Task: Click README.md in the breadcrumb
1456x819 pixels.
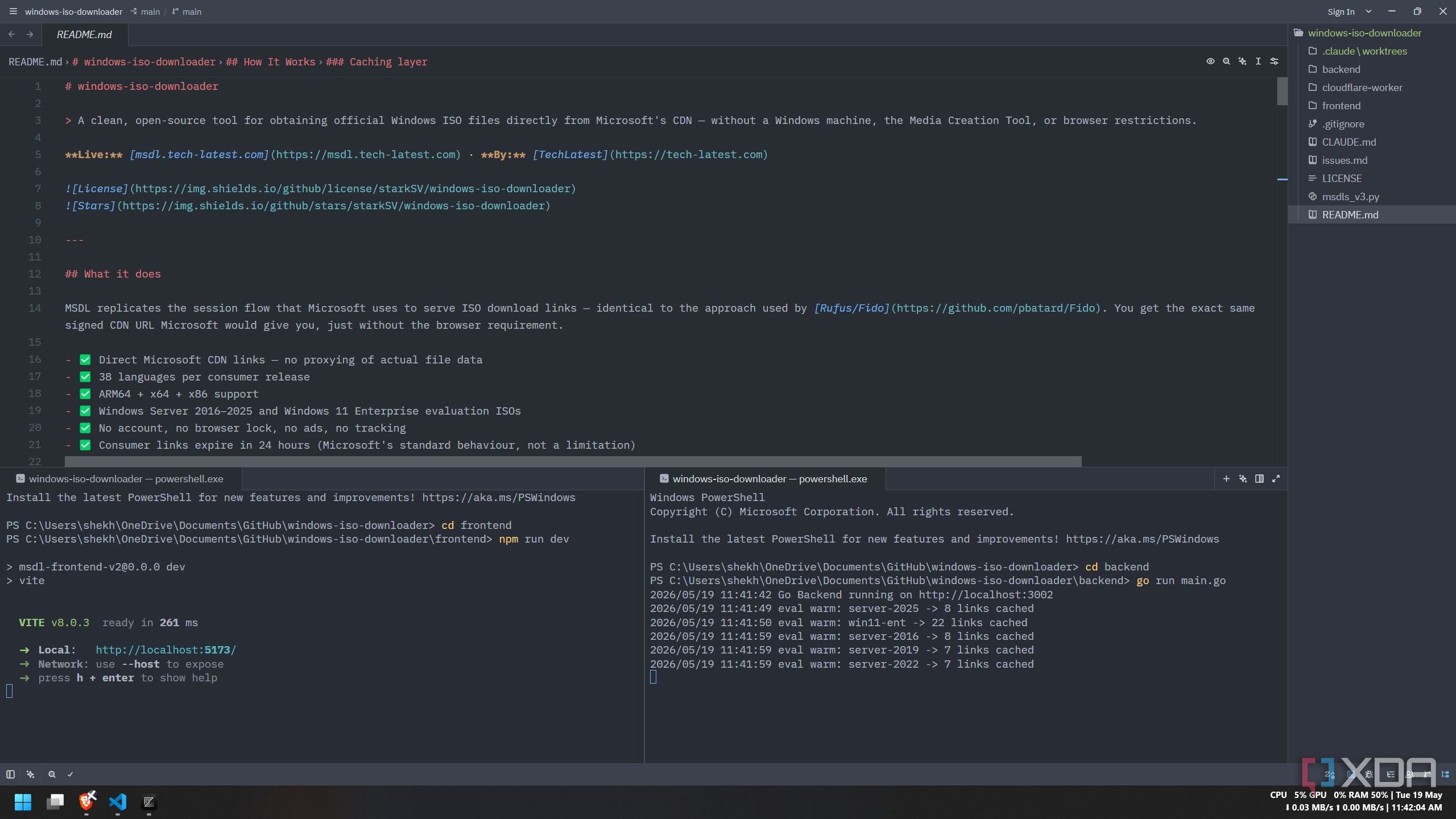Action: click(x=35, y=62)
